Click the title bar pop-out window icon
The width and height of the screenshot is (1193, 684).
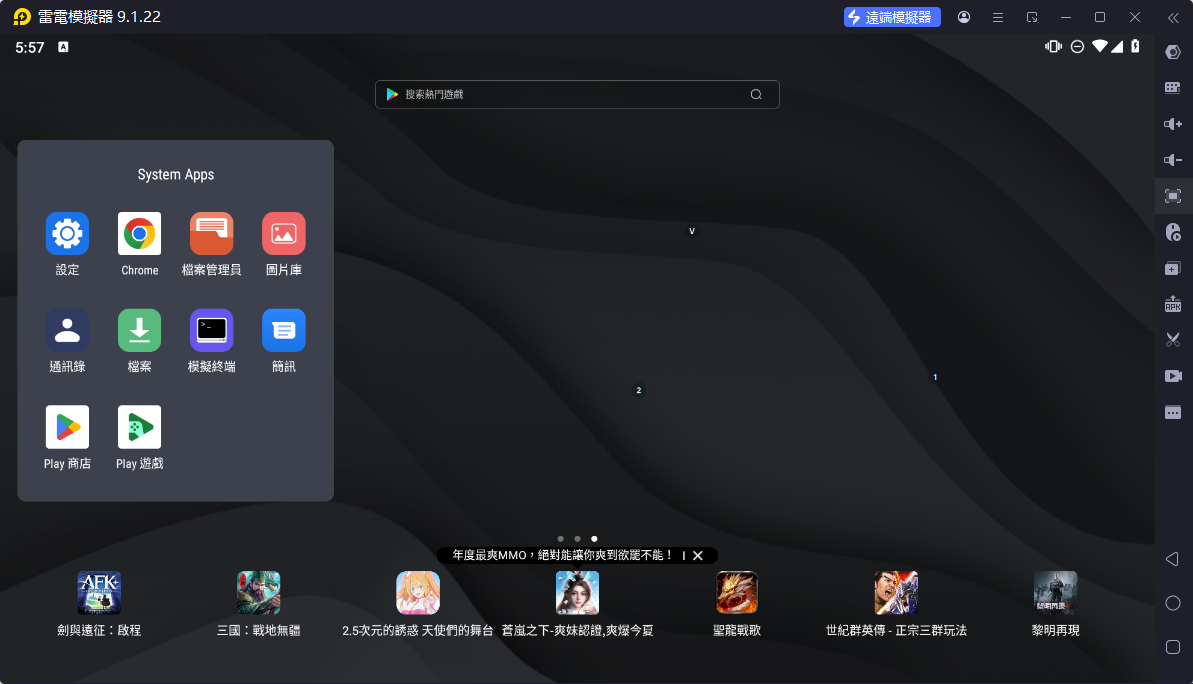[x=1032, y=17]
